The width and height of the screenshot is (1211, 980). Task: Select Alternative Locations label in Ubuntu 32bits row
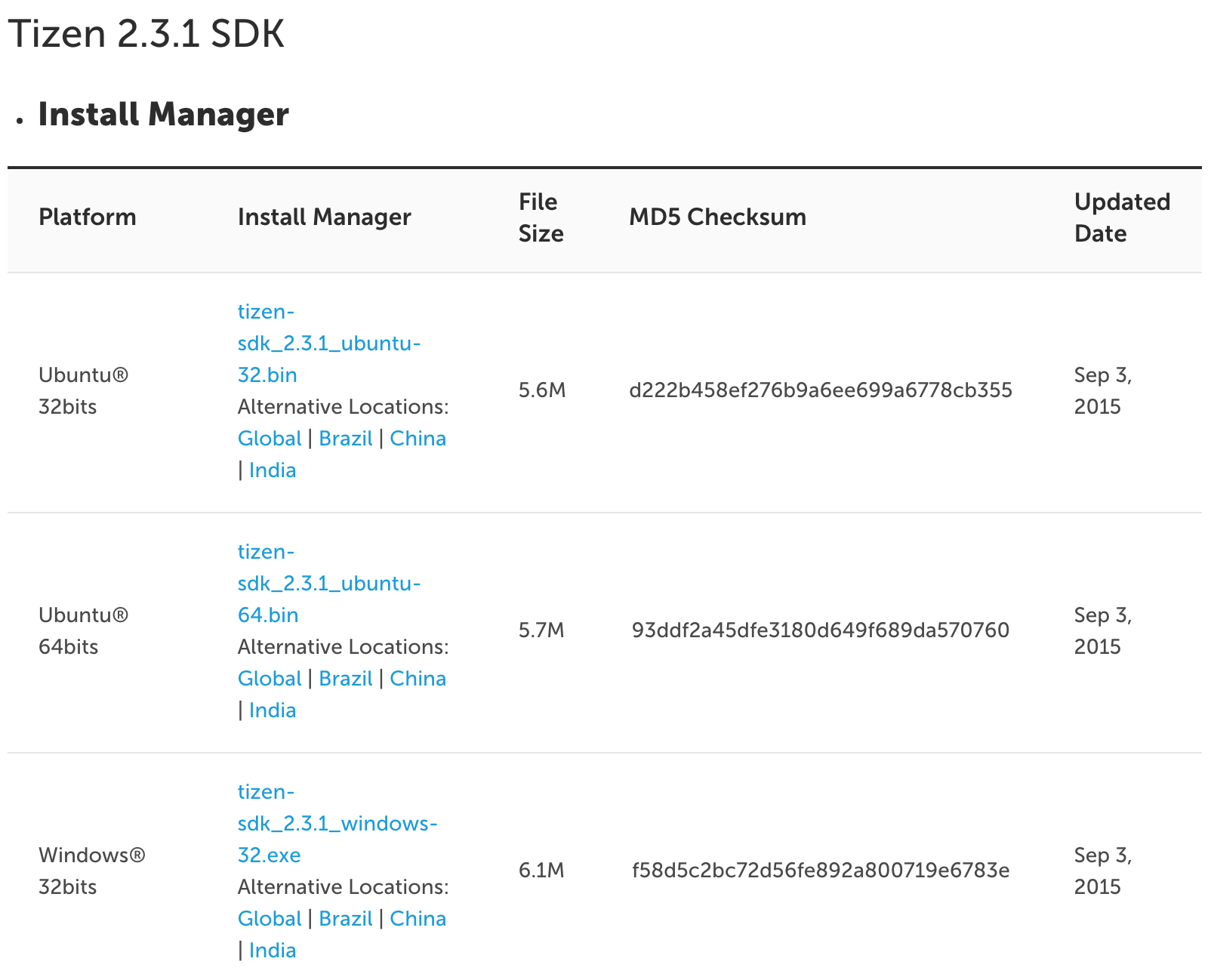(344, 407)
